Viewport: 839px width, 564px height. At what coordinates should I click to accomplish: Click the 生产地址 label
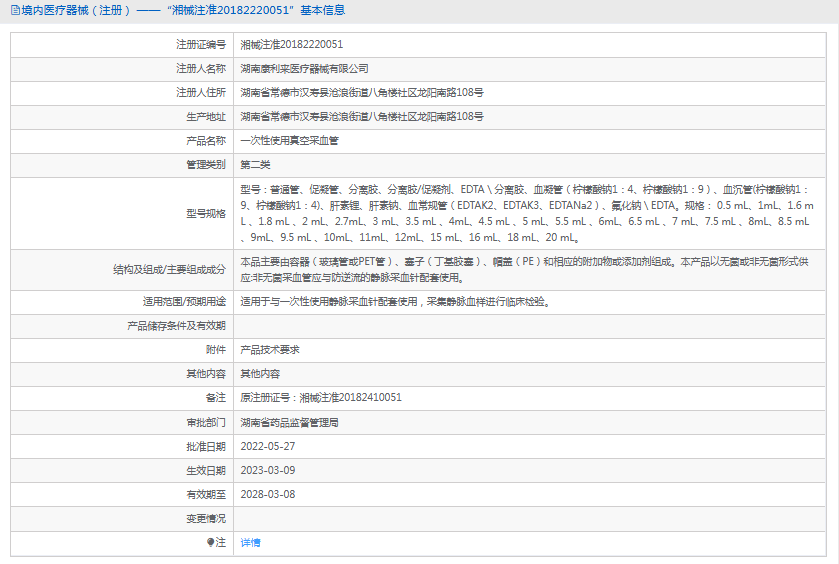tap(206, 117)
